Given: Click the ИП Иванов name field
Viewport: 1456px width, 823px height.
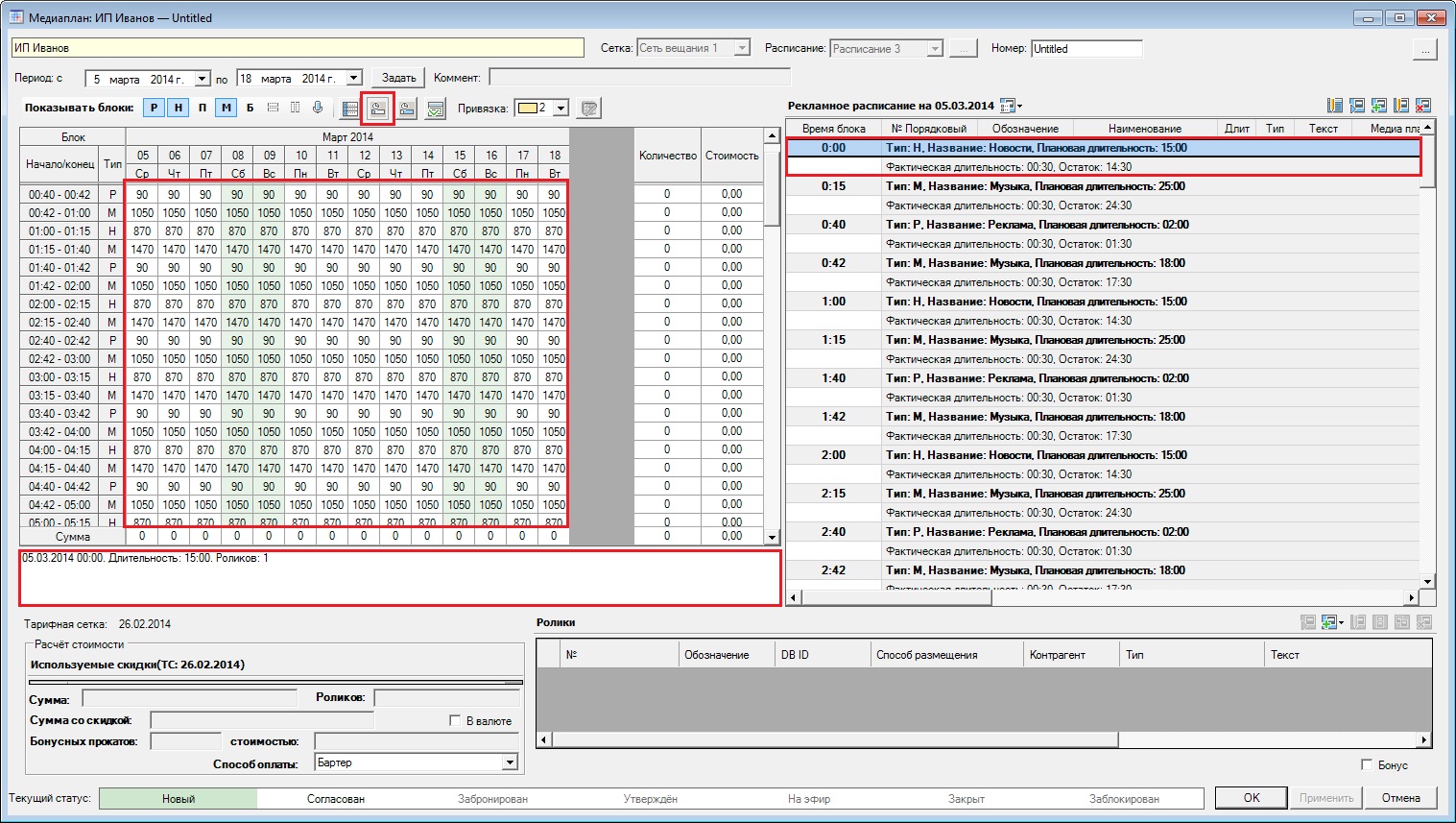Looking at the screenshot, I should point(298,48).
